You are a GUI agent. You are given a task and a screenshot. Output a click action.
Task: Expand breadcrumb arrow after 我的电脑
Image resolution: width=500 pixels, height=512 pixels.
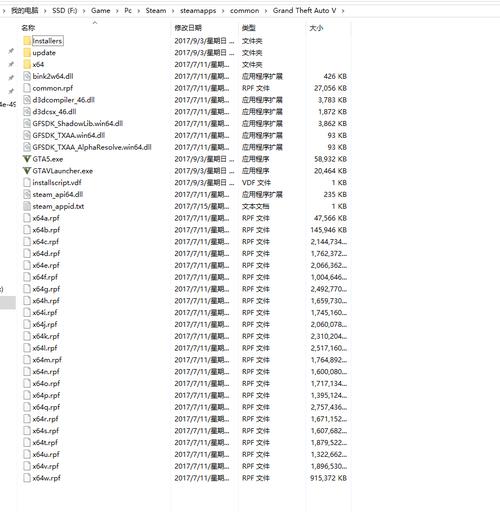coord(45,11)
